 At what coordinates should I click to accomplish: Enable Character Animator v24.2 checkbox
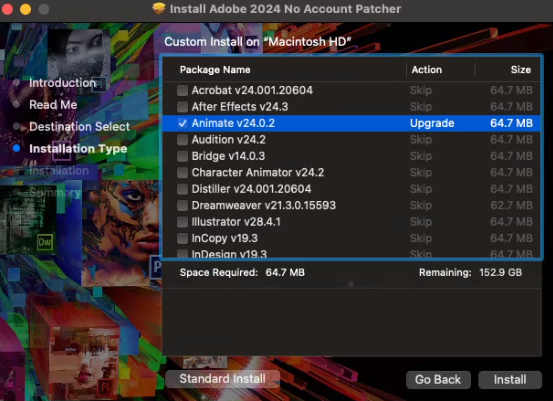click(x=182, y=172)
